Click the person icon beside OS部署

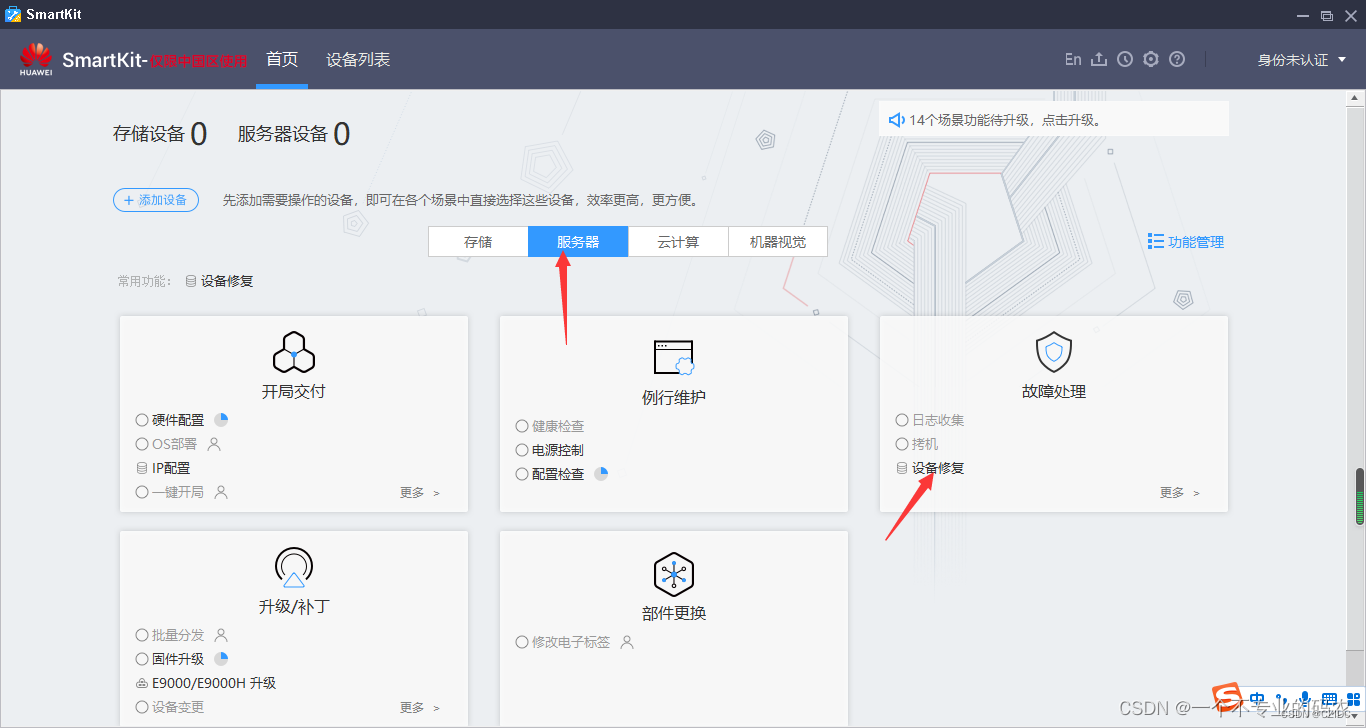[x=214, y=444]
